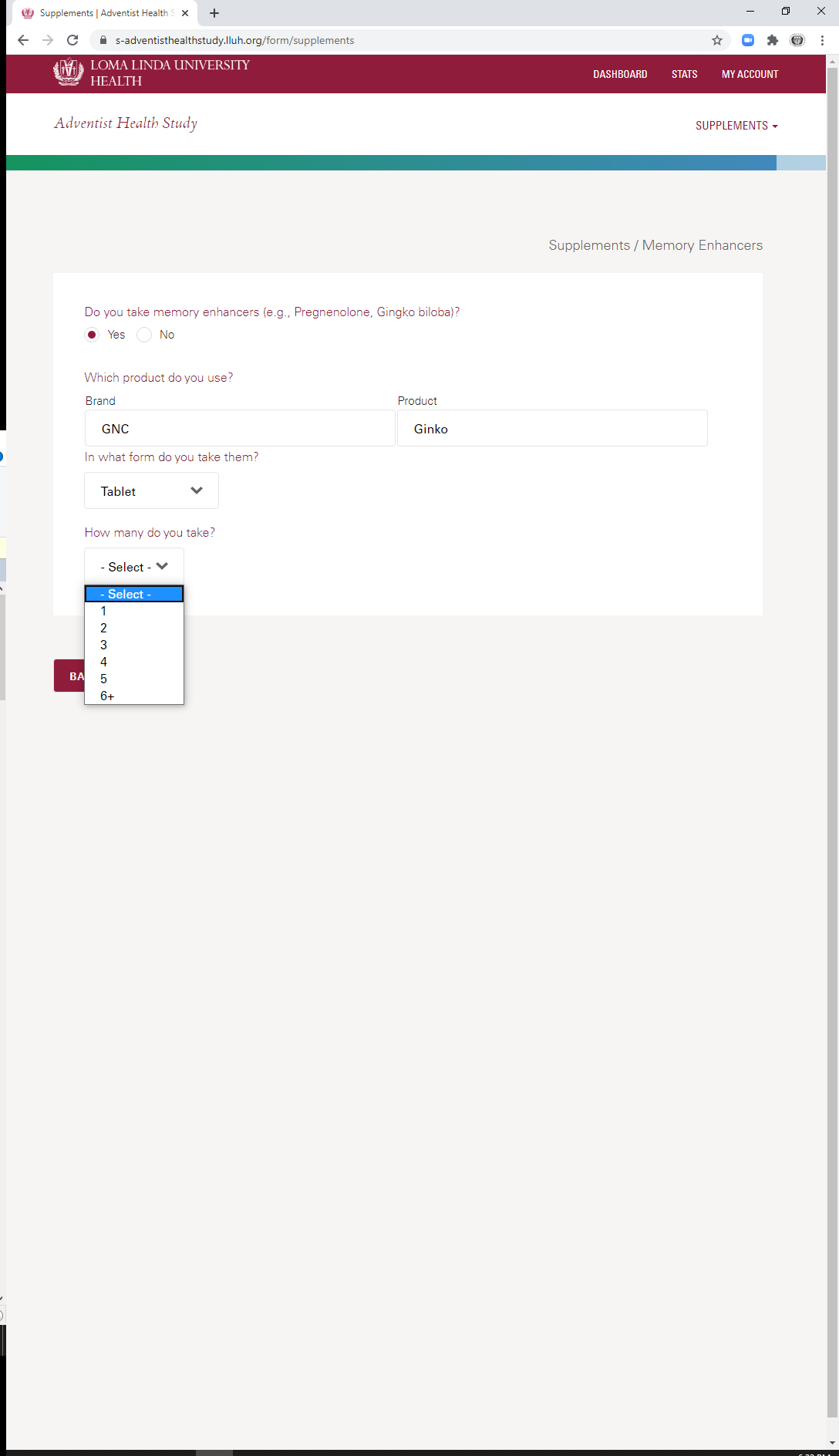
Task: Open My Account link
Action: coord(750,74)
